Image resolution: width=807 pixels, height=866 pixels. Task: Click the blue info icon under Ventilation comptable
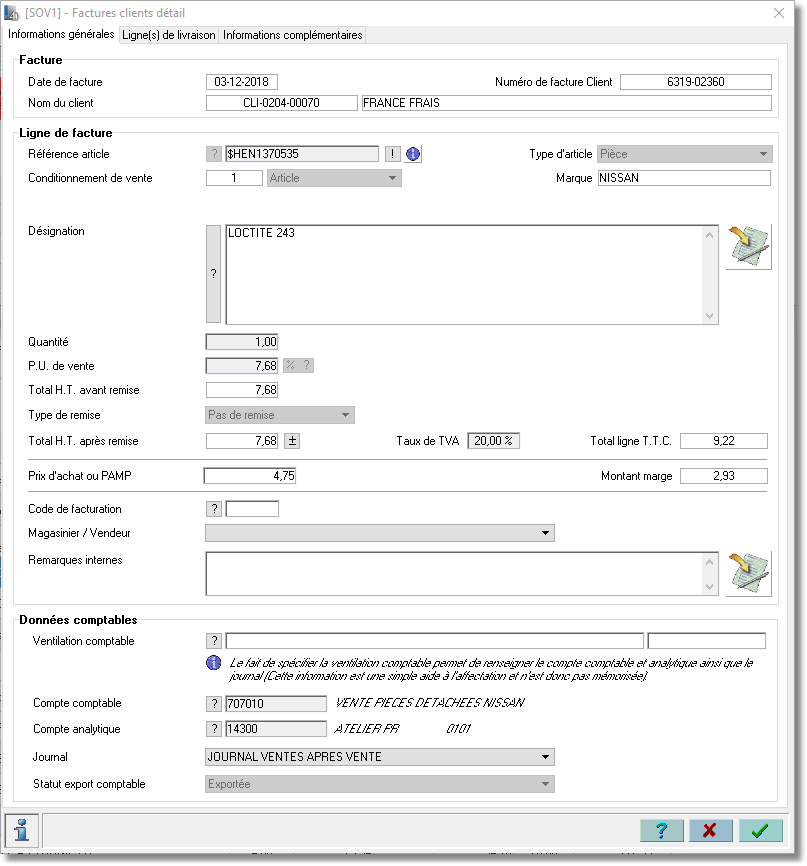click(213, 663)
